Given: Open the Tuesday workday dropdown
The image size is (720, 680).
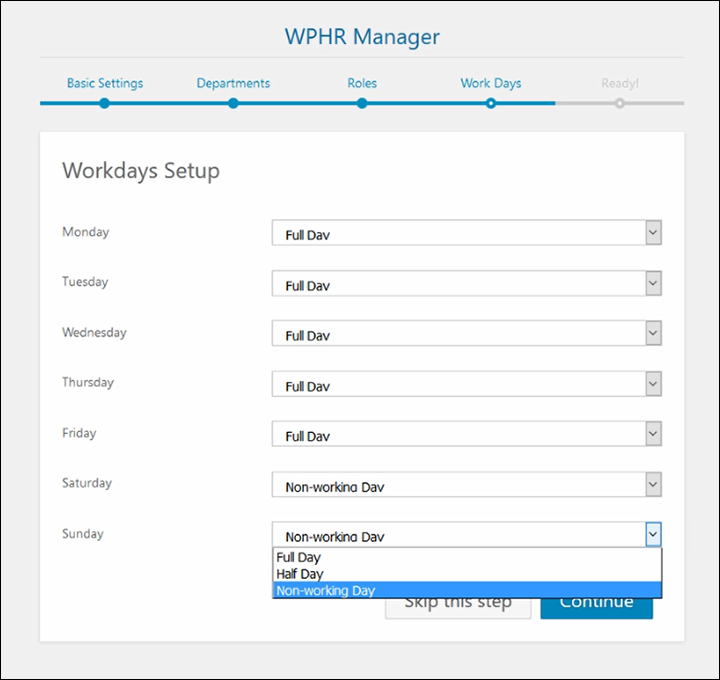Looking at the screenshot, I should (467, 283).
